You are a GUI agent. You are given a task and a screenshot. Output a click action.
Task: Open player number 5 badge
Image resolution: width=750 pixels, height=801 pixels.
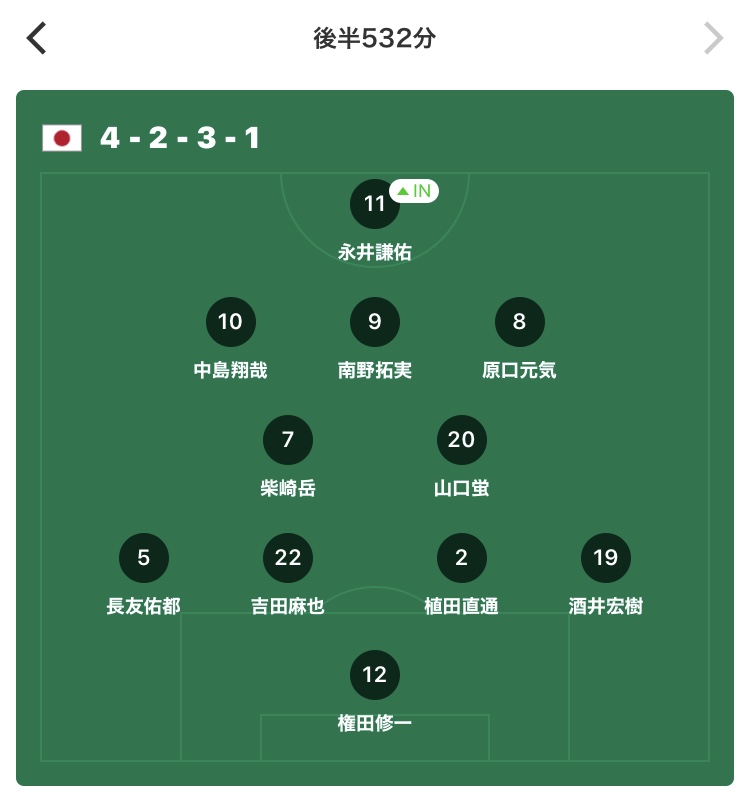(x=144, y=558)
